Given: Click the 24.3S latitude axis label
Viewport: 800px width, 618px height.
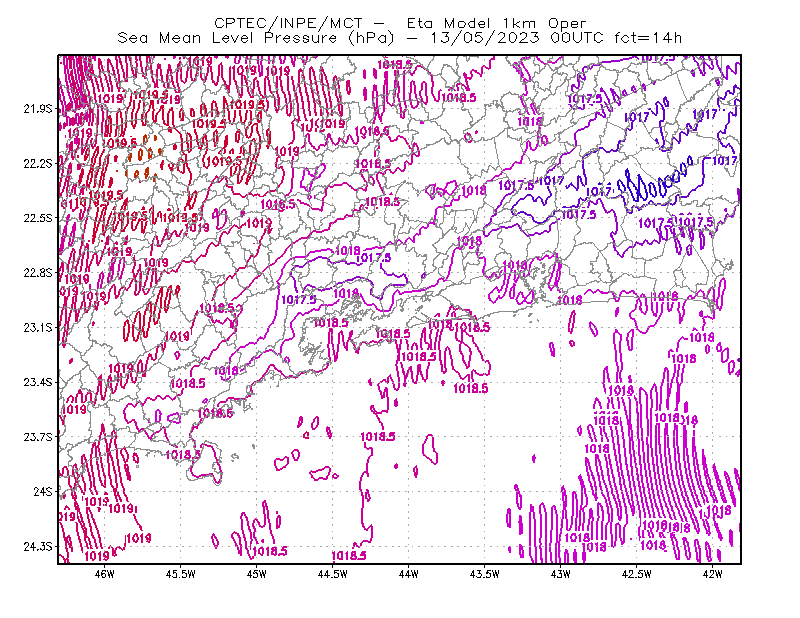Looking at the screenshot, I should [38, 547].
